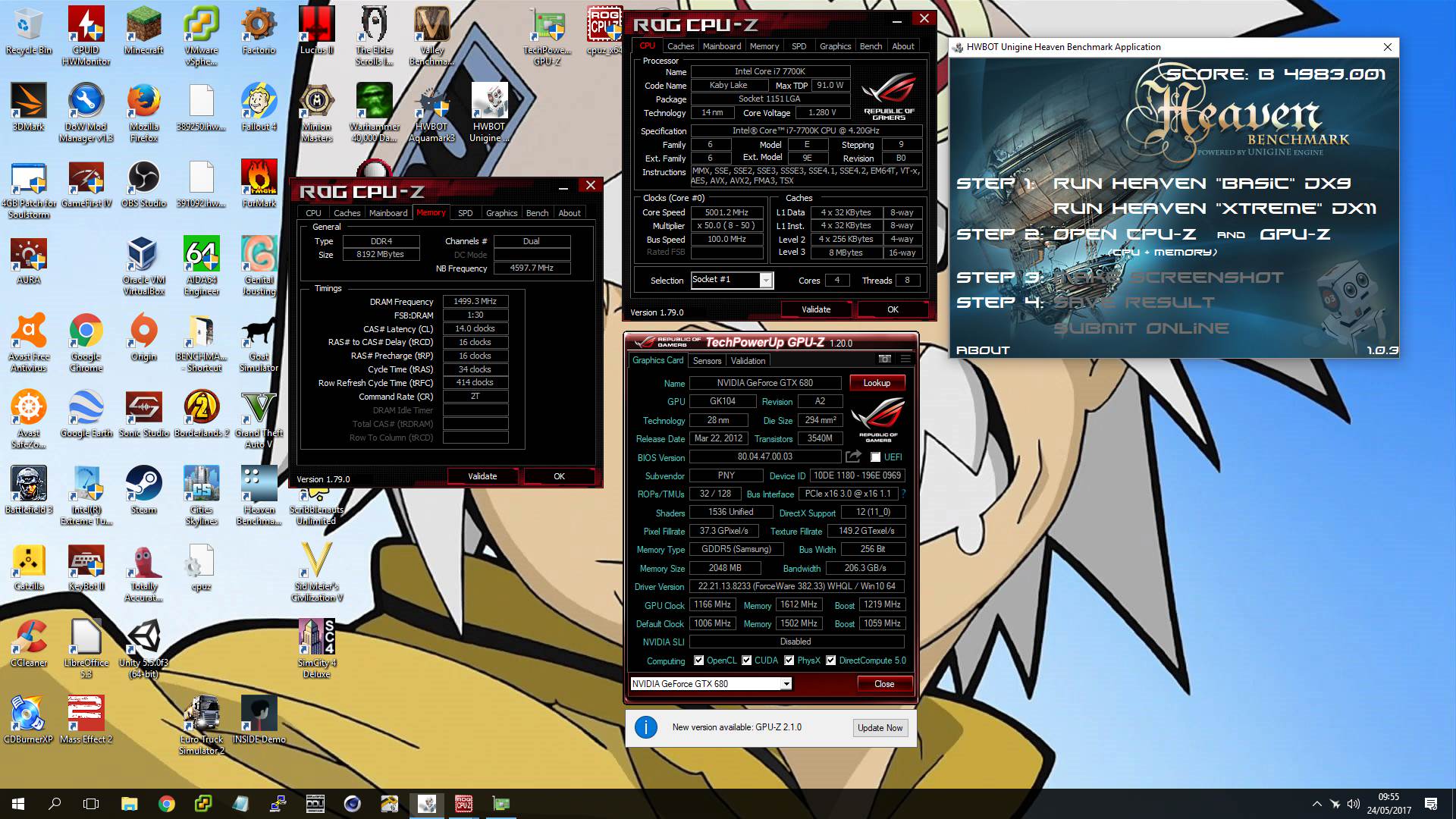Image resolution: width=1456 pixels, height=819 pixels.
Task: Toggle the OpenCL checkbox
Action: 698,661
